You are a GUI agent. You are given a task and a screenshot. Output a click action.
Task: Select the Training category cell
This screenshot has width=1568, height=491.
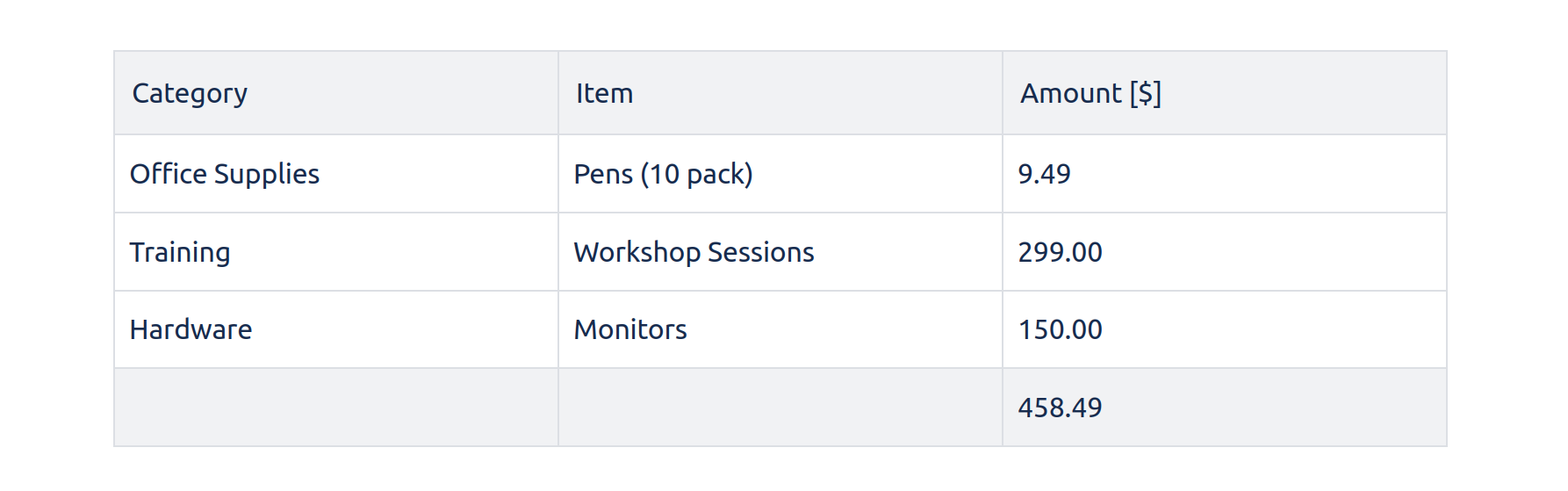click(x=180, y=252)
